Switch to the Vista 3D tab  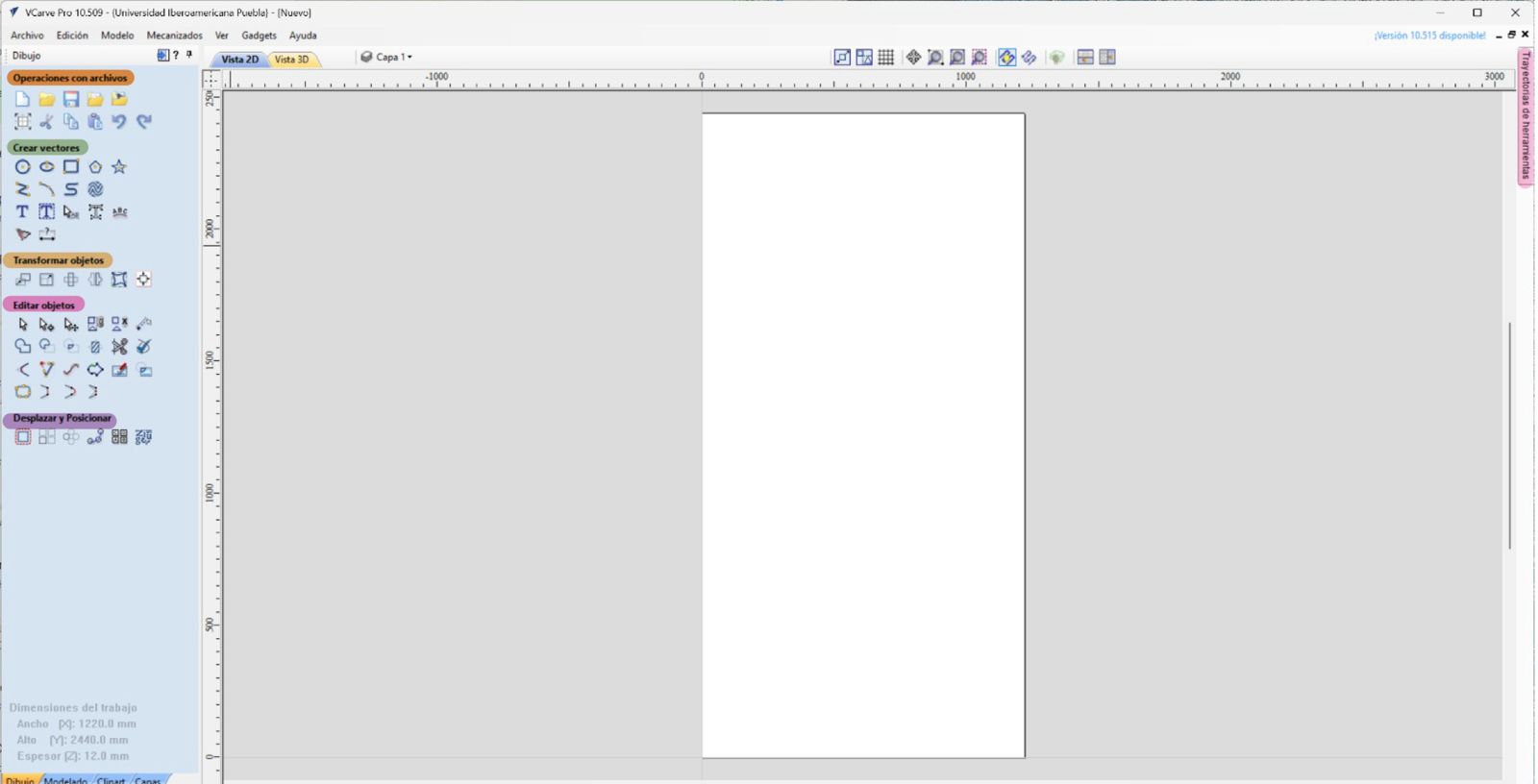(292, 60)
